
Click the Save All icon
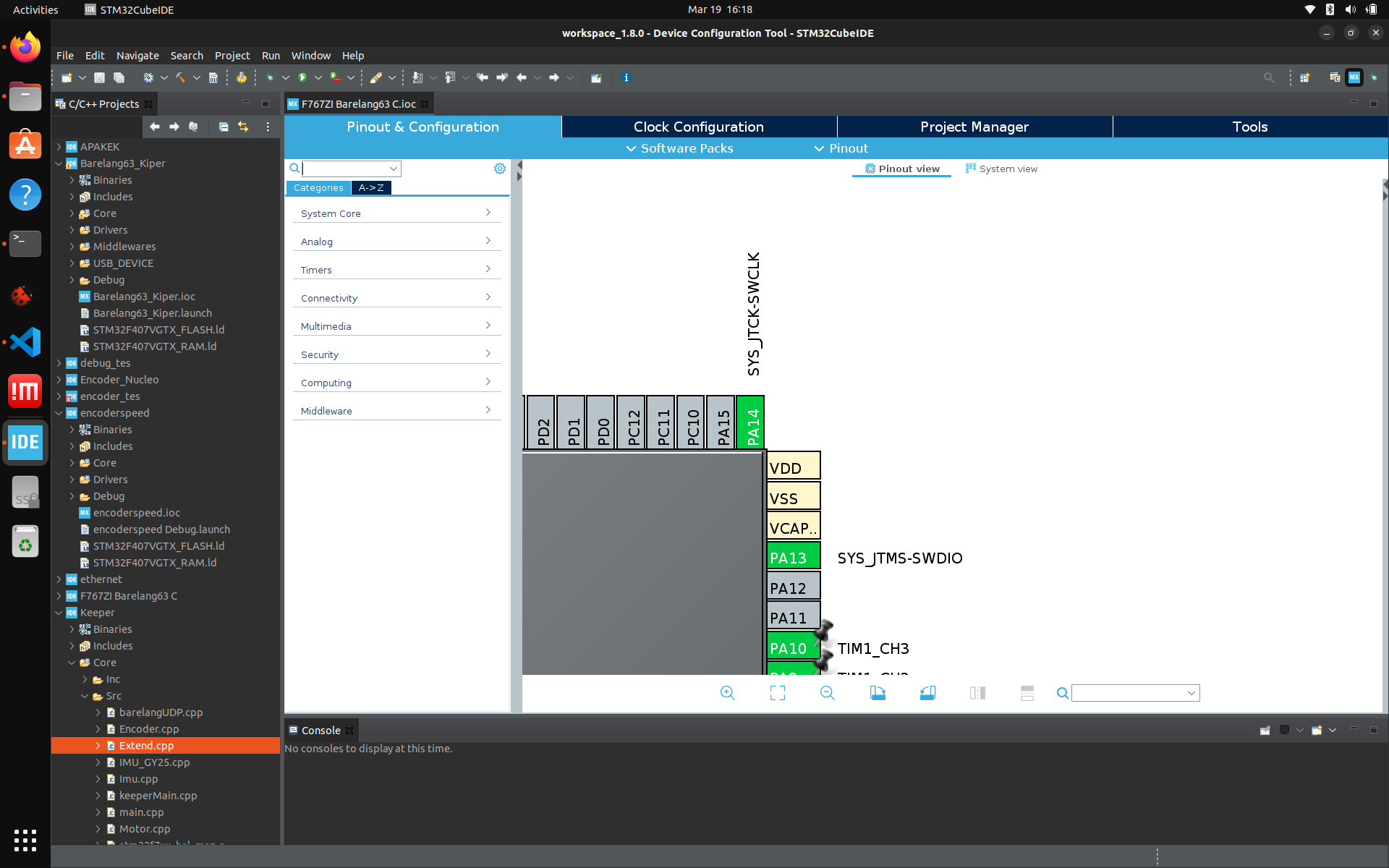[x=119, y=77]
